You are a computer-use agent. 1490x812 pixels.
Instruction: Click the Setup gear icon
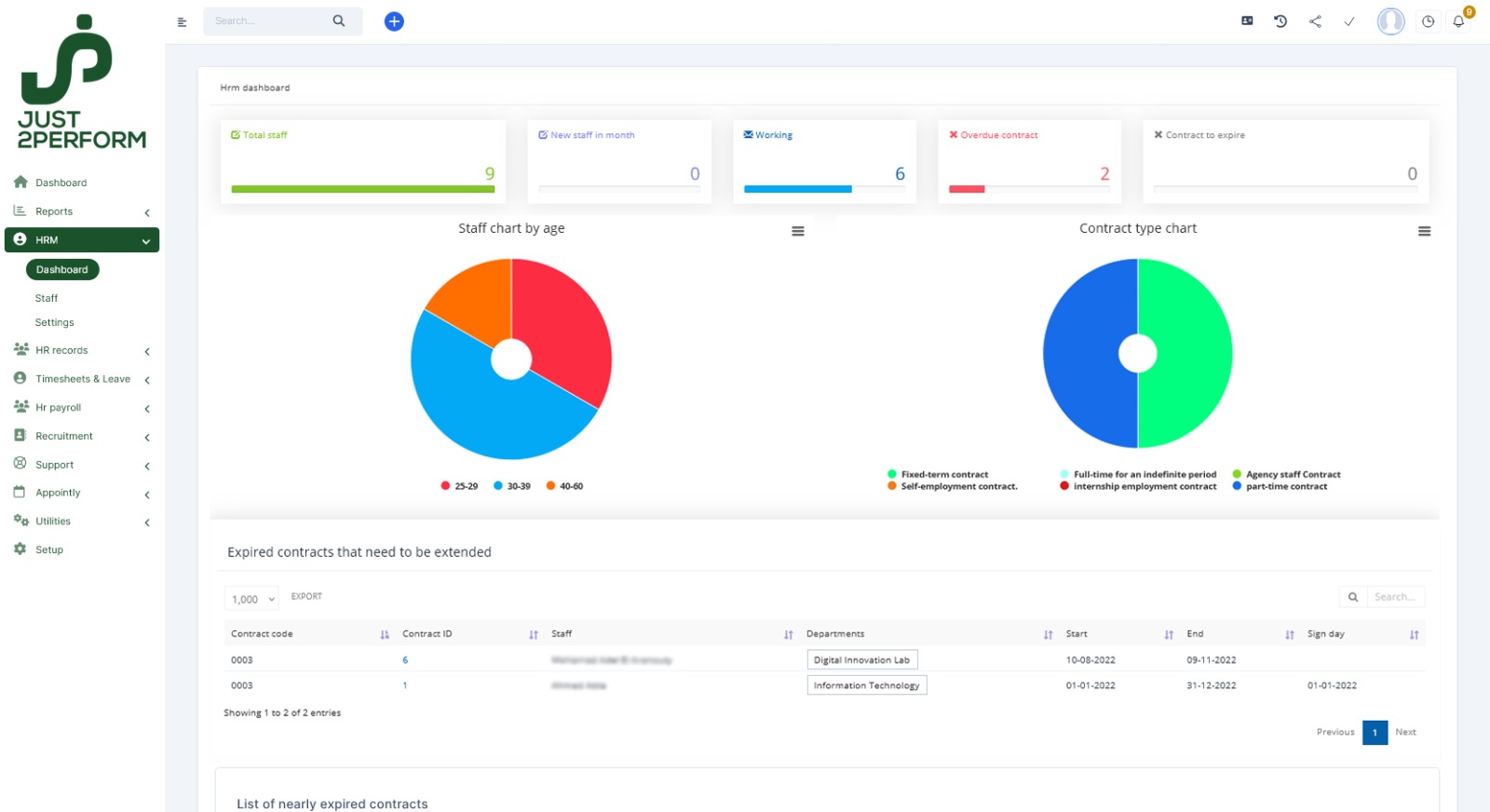click(20, 549)
